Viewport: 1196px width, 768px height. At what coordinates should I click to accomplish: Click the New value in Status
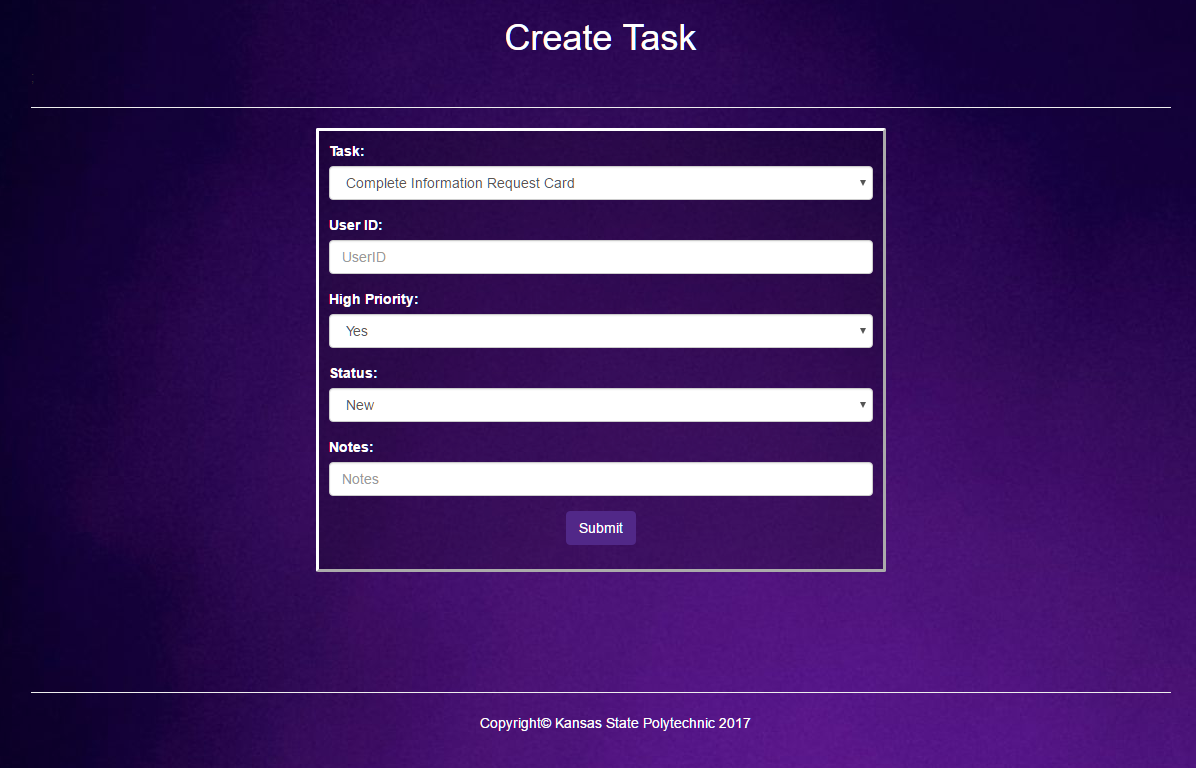tap(359, 405)
